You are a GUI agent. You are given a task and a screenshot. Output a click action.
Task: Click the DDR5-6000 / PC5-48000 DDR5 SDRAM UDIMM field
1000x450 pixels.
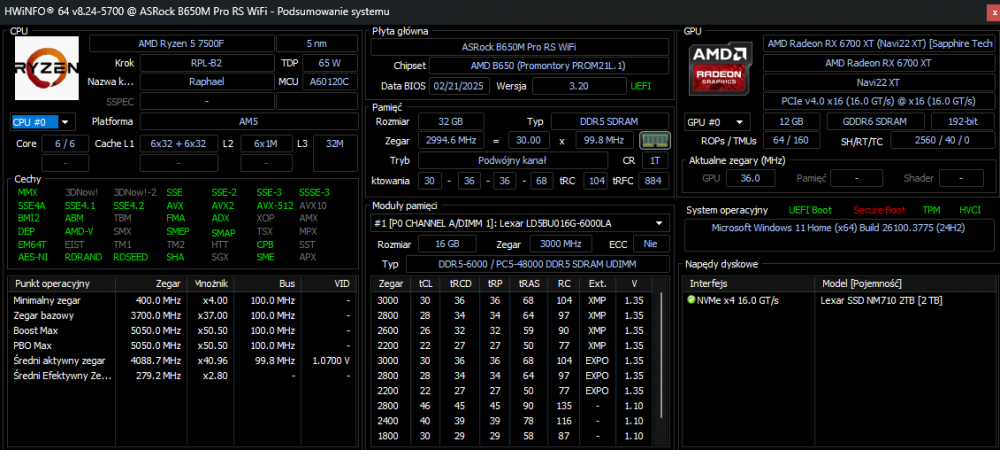(538, 264)
